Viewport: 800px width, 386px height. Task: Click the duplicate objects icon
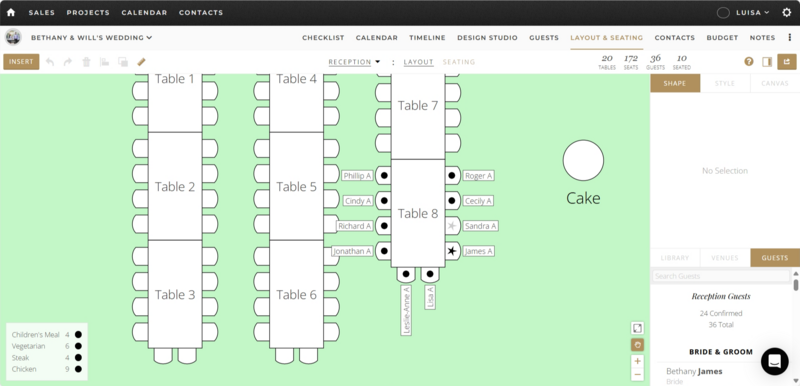(x=123, y=62)
